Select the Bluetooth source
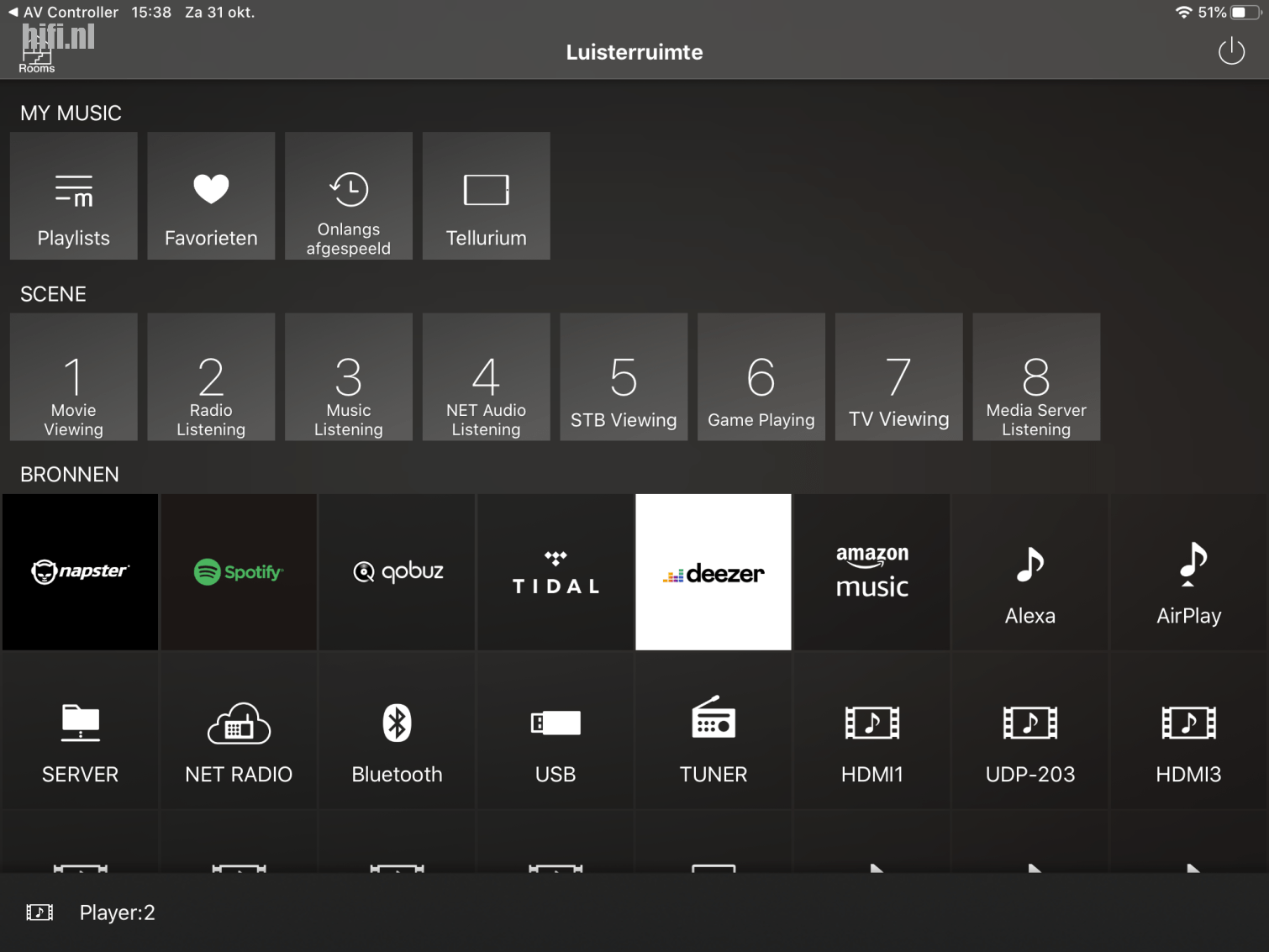The height and width of the screenshot is (952, 1269). 398,731
